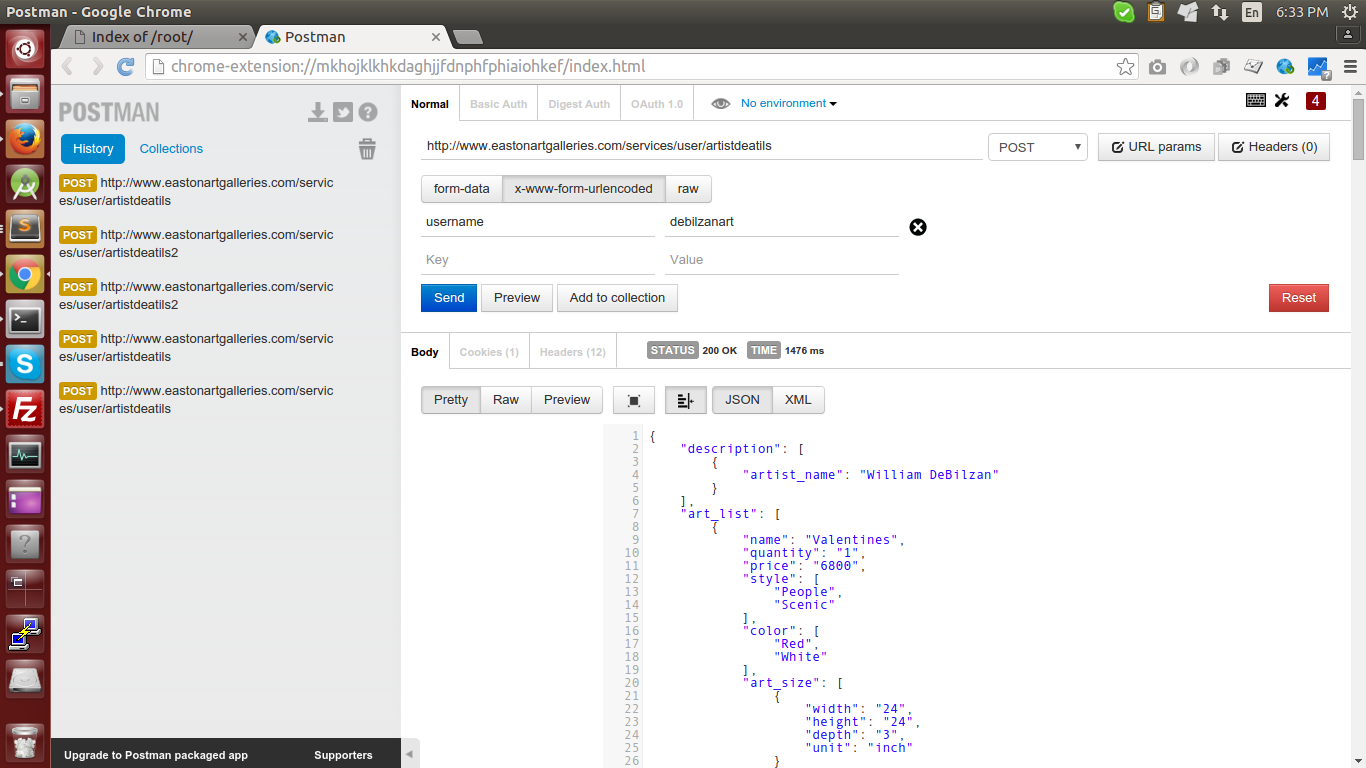Remove the username parameter row

pyautogui.click(x=918, y=227)
